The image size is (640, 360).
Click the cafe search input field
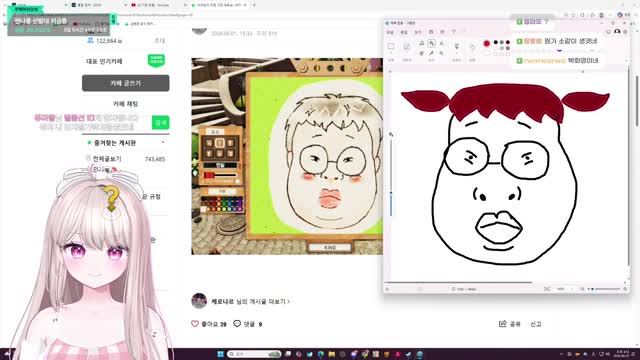tap(117, 122)
